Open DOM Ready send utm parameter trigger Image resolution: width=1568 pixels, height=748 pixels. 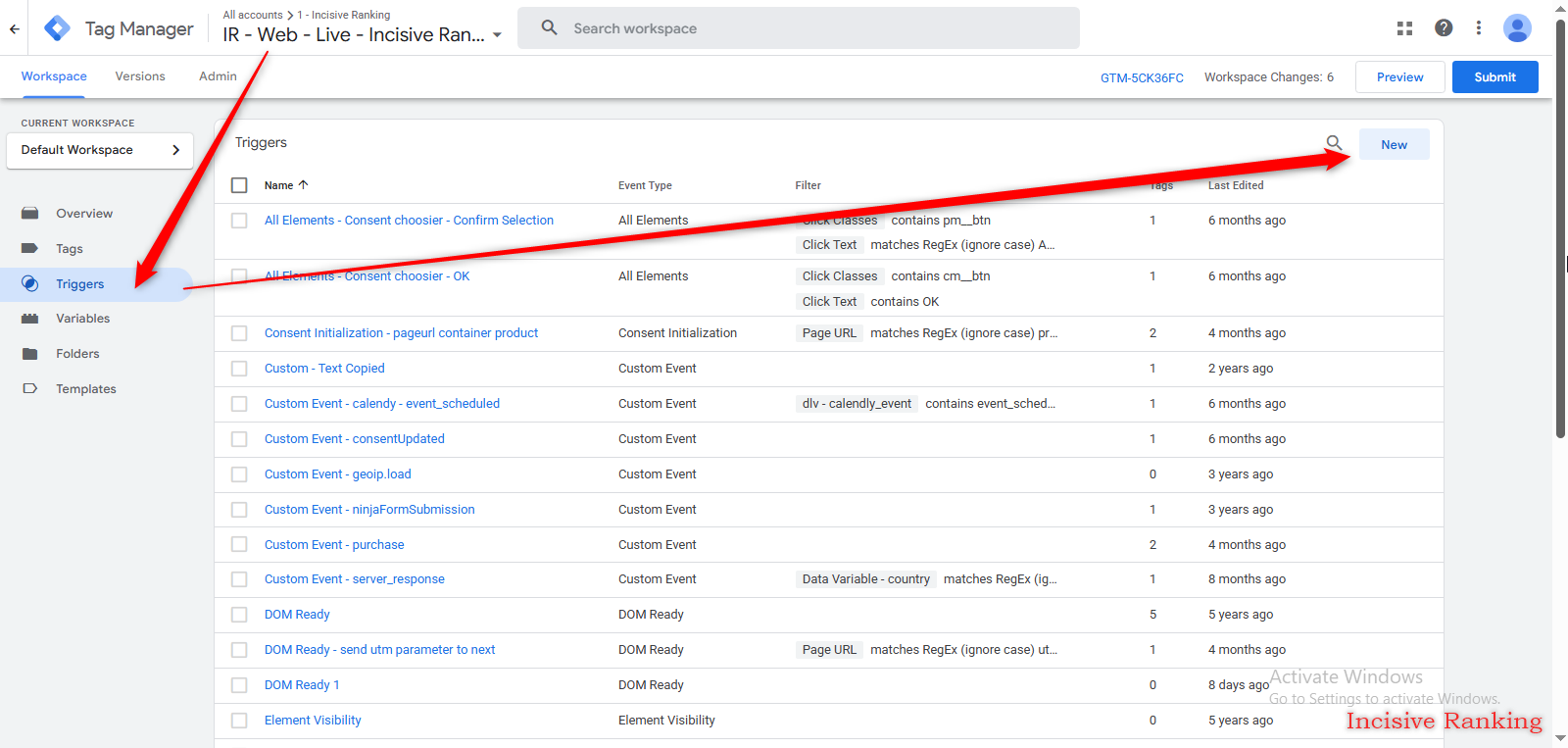pyautogui.click(x=380, y=650)
